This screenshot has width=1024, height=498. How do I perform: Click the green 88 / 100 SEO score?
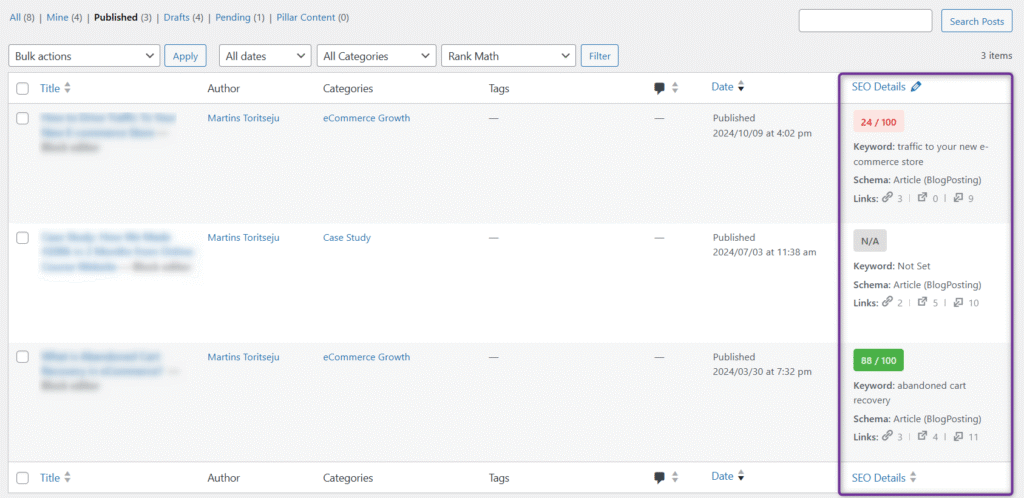point(878,360)
